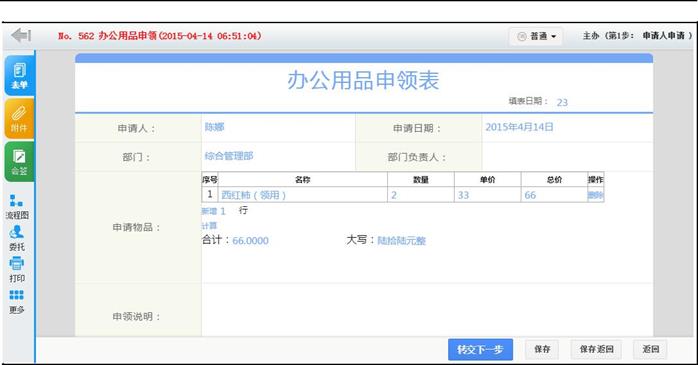View the 流程图 flowchart
The height and width of the screenshot is (365, 698).
17,207
